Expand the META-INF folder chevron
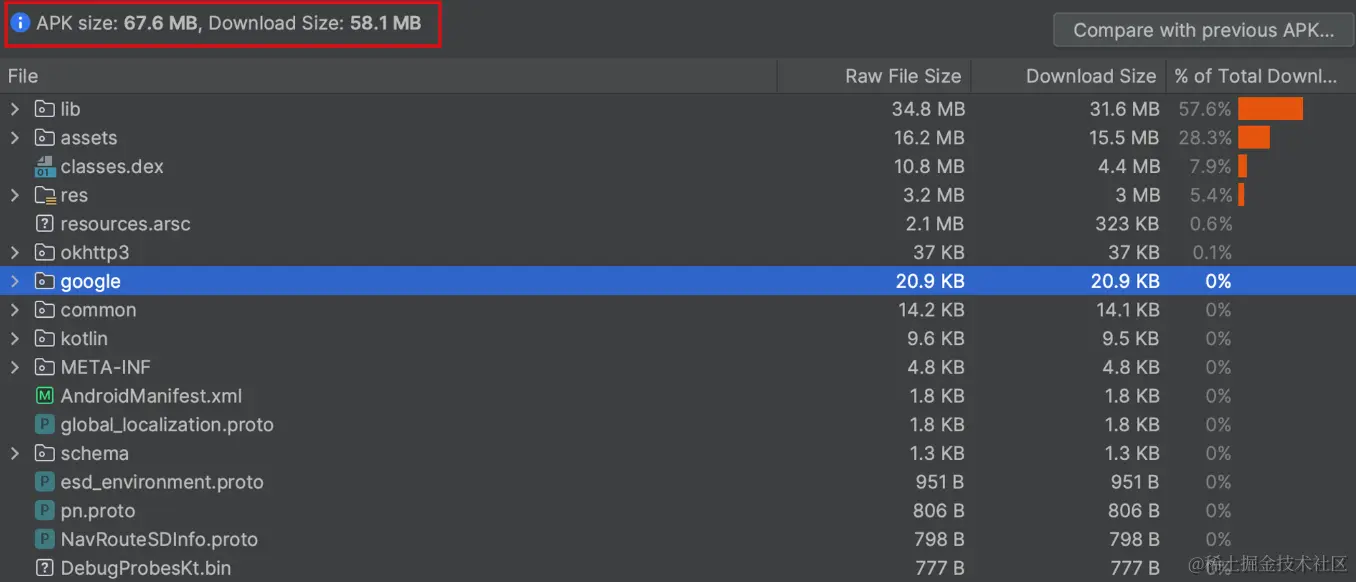Viewport: 1356px width, 582px height. click(15, 368)
